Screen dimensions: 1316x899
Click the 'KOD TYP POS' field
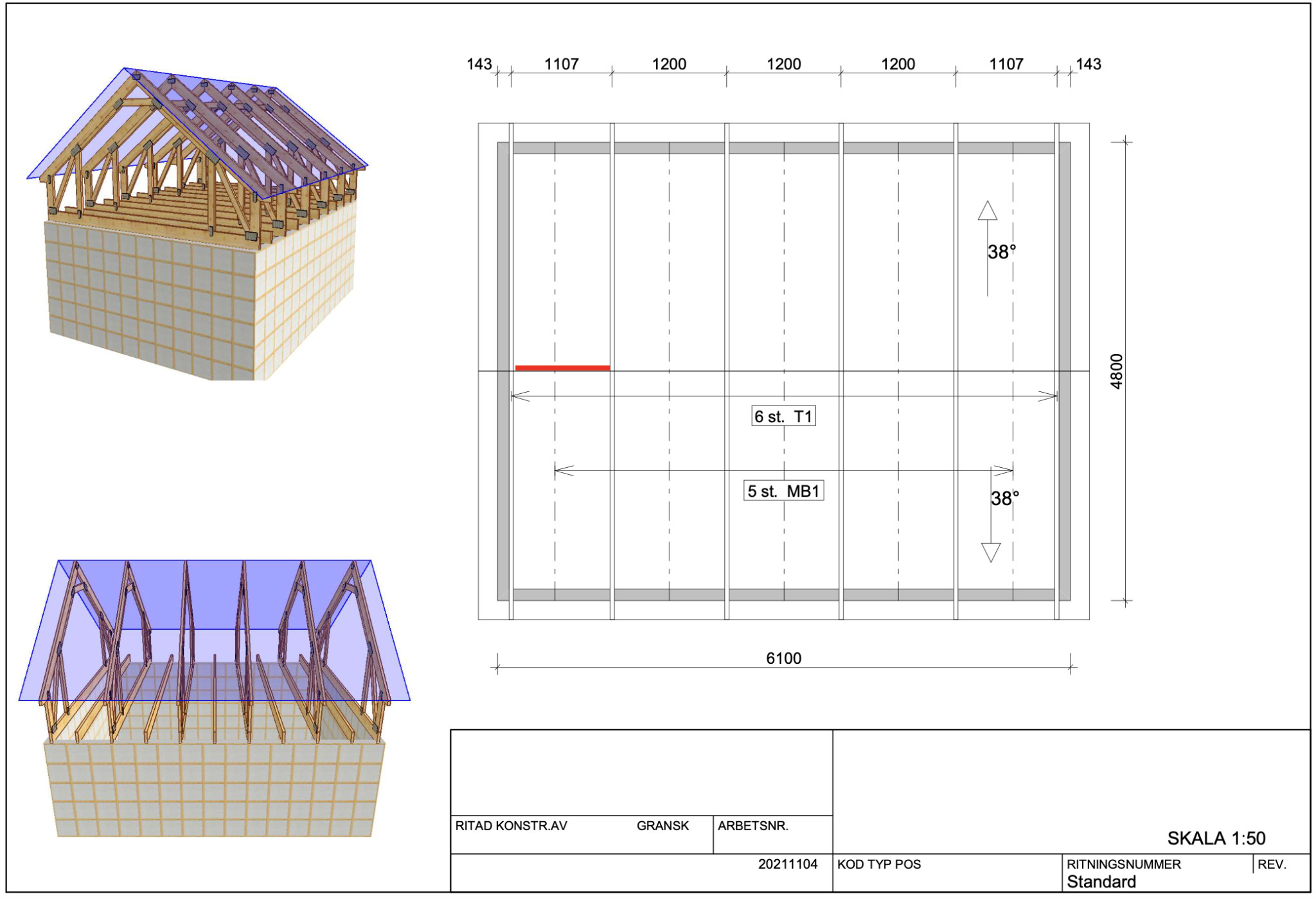[878, 864]
